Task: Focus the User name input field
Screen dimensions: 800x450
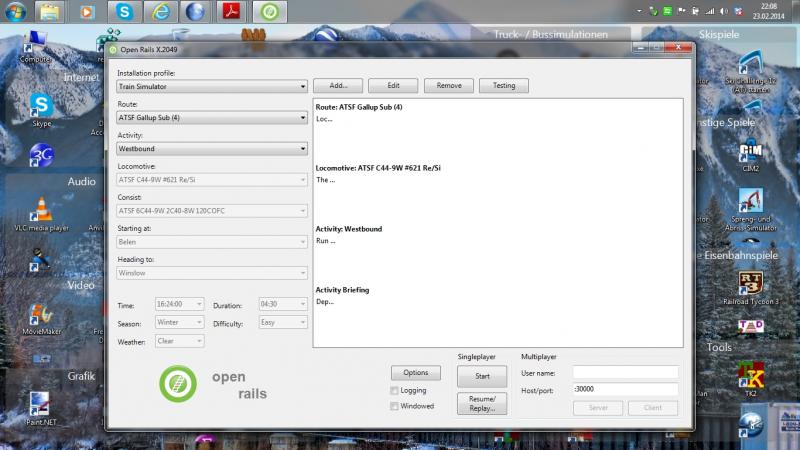Action: 626,372
